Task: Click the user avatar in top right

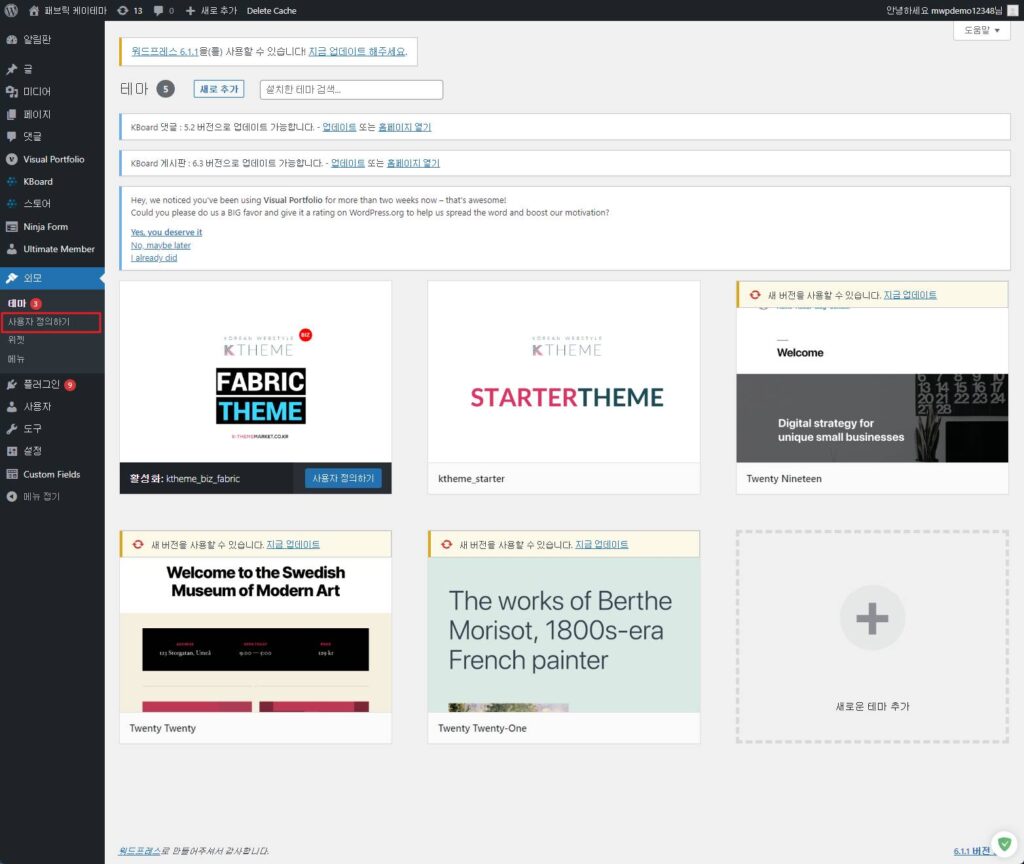Action: pos(1013,10)
